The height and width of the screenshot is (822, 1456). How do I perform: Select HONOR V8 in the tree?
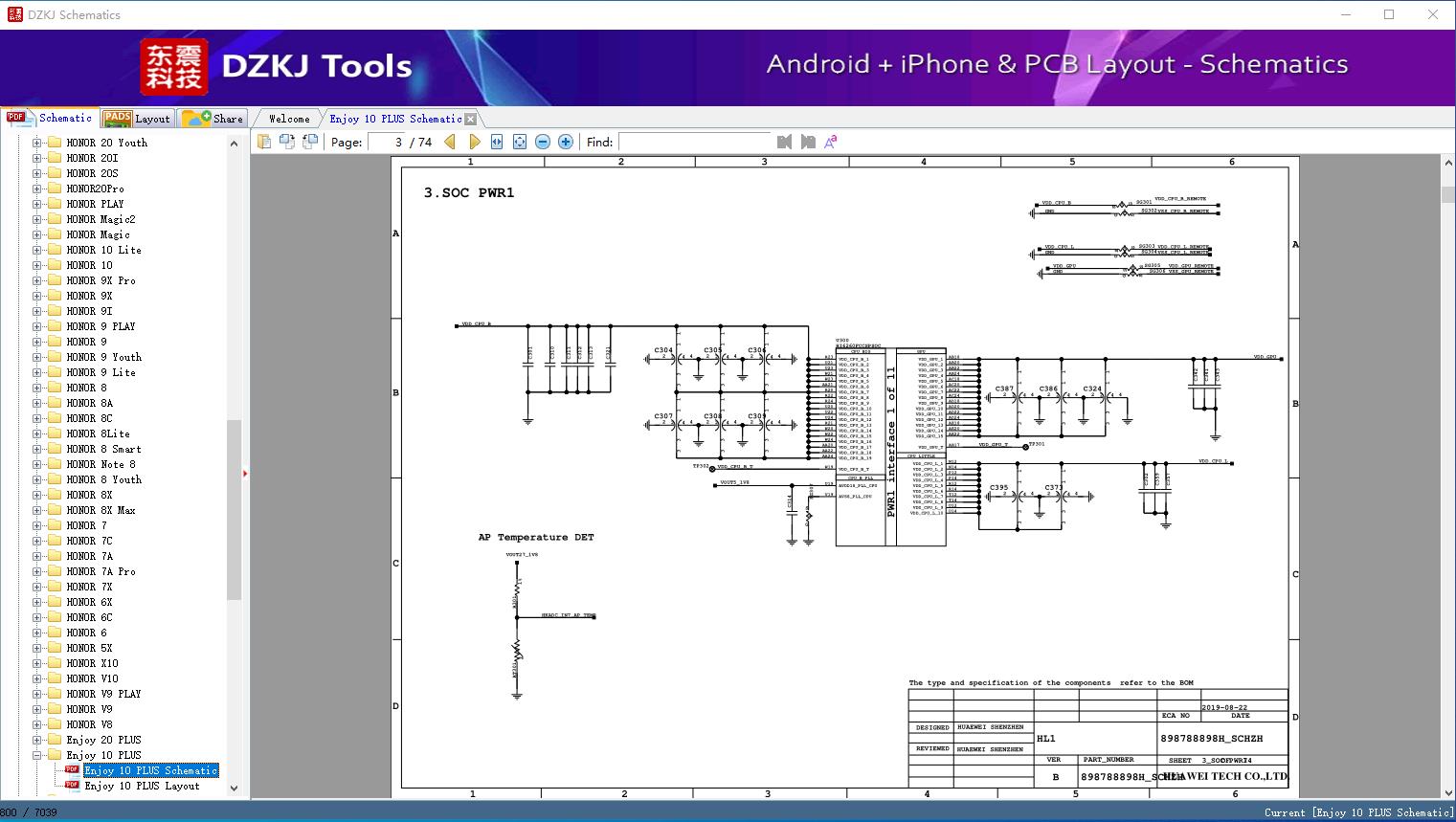coord(89,724)
